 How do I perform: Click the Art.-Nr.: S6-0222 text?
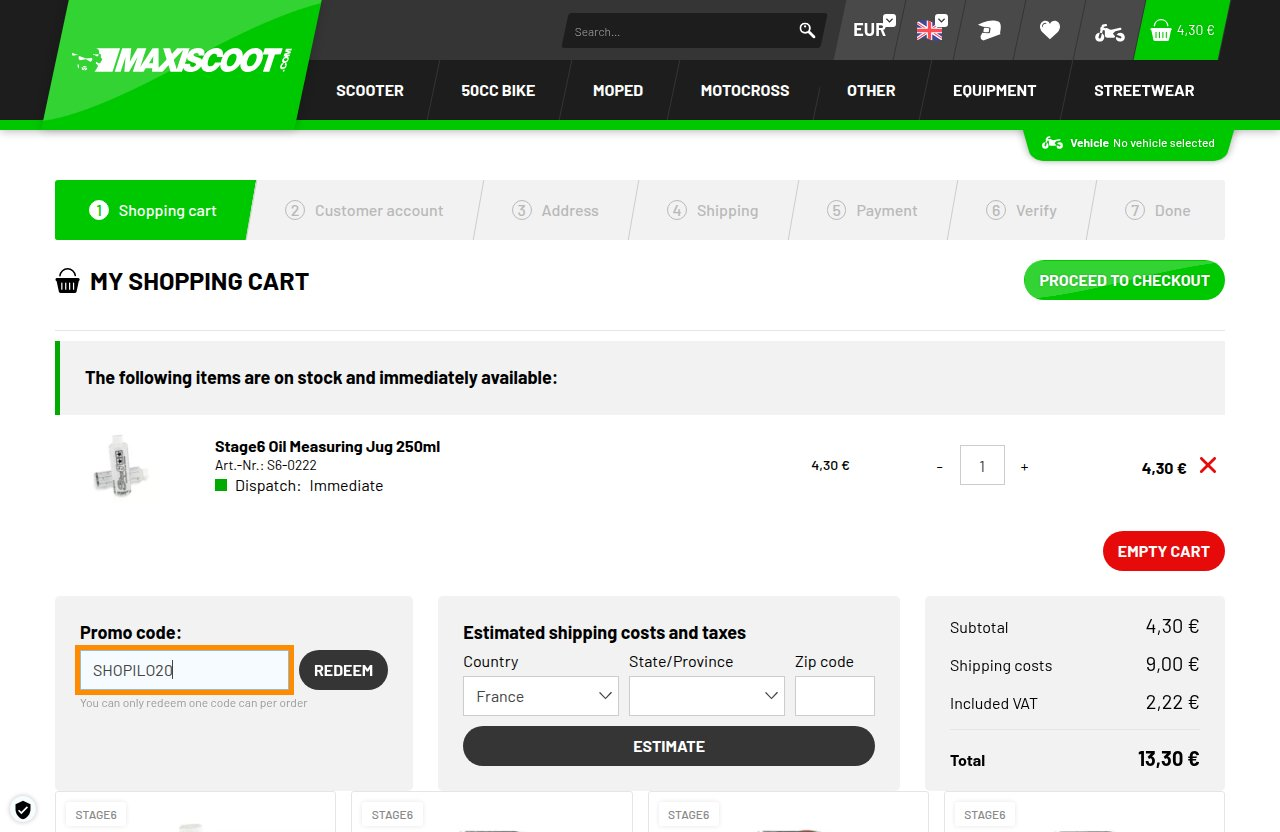point(266,465)
